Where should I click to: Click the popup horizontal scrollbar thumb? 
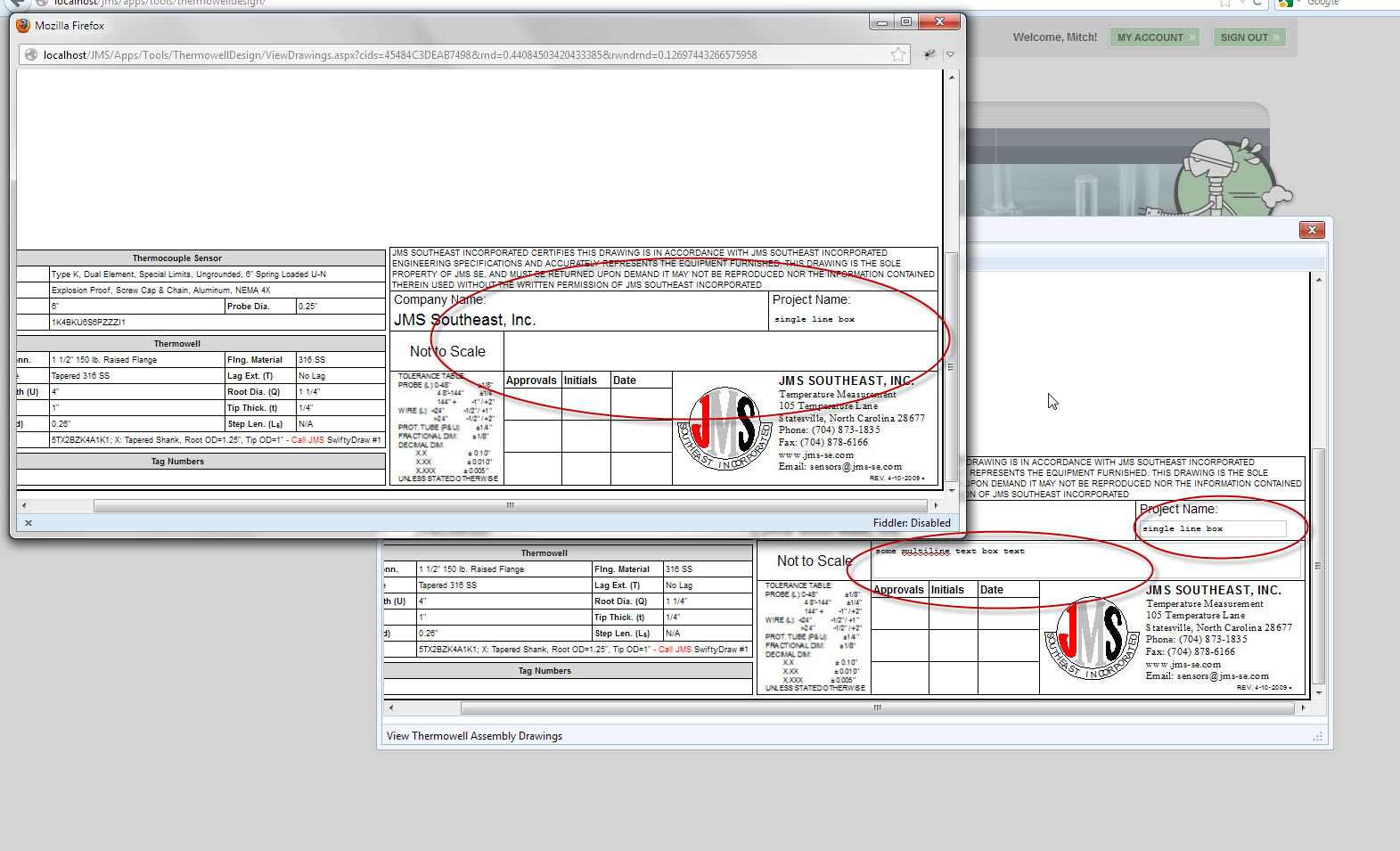click(x=511, y=505)
